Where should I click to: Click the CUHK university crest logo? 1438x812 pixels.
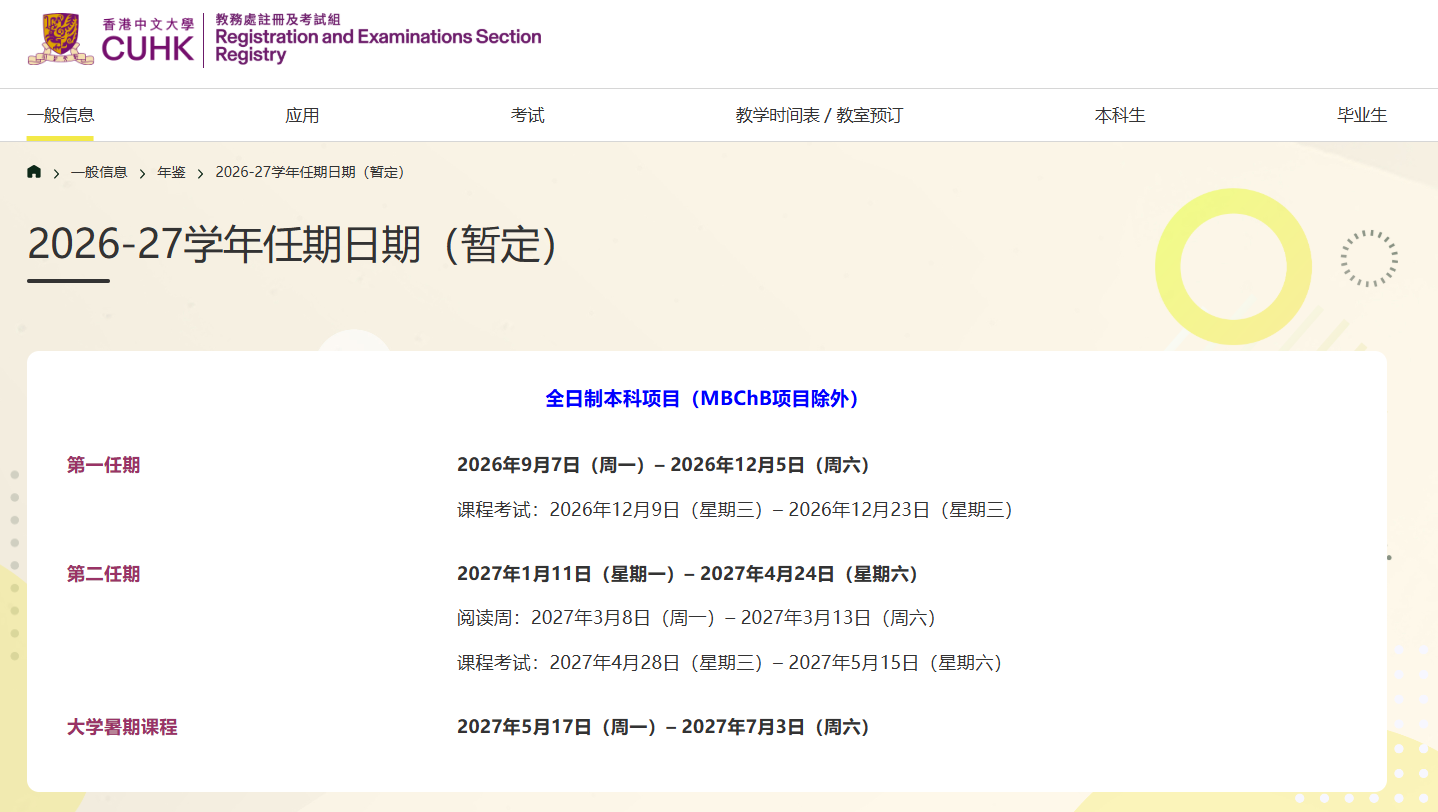tap(61, 40)
